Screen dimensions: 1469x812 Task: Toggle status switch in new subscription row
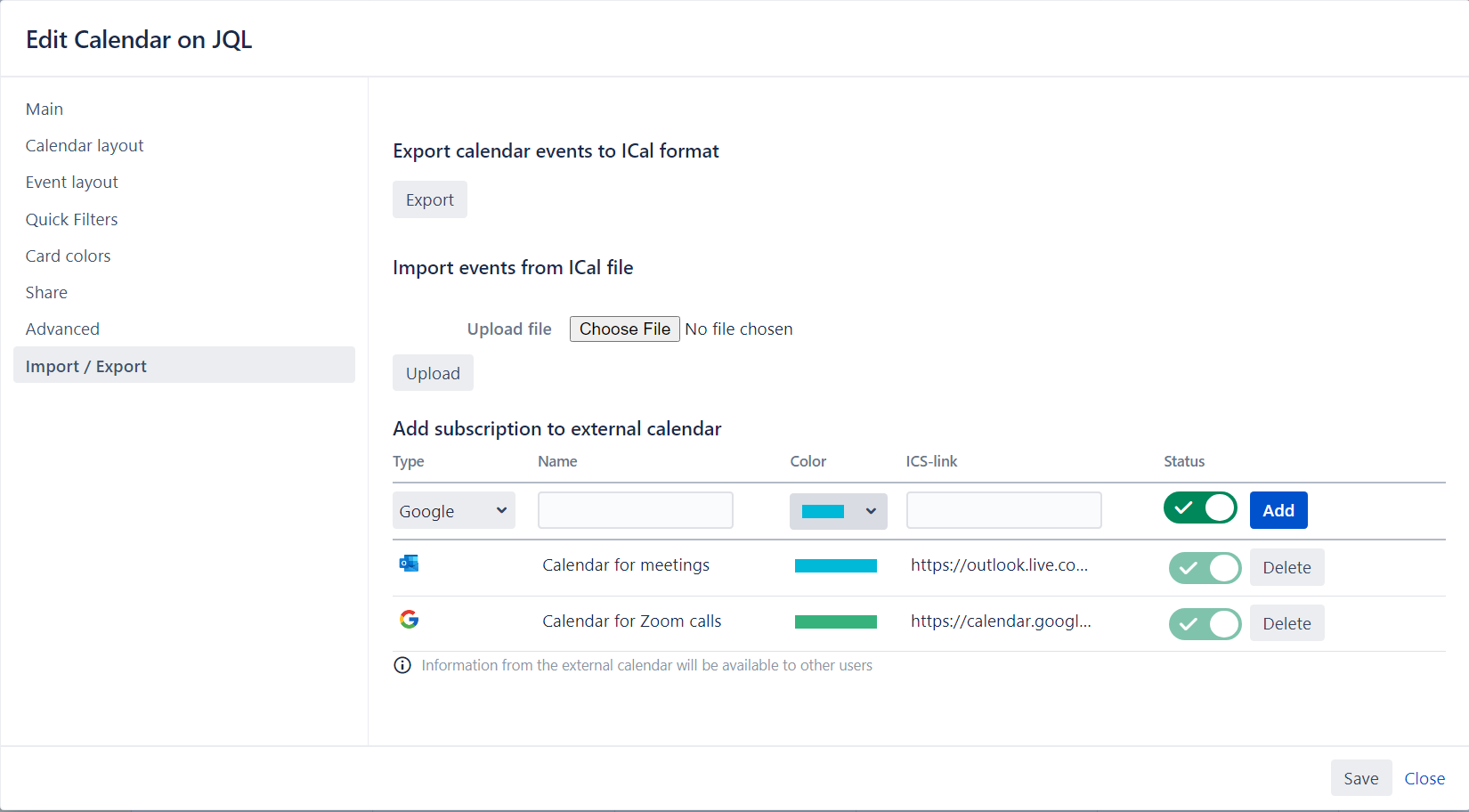[1199, 508]
